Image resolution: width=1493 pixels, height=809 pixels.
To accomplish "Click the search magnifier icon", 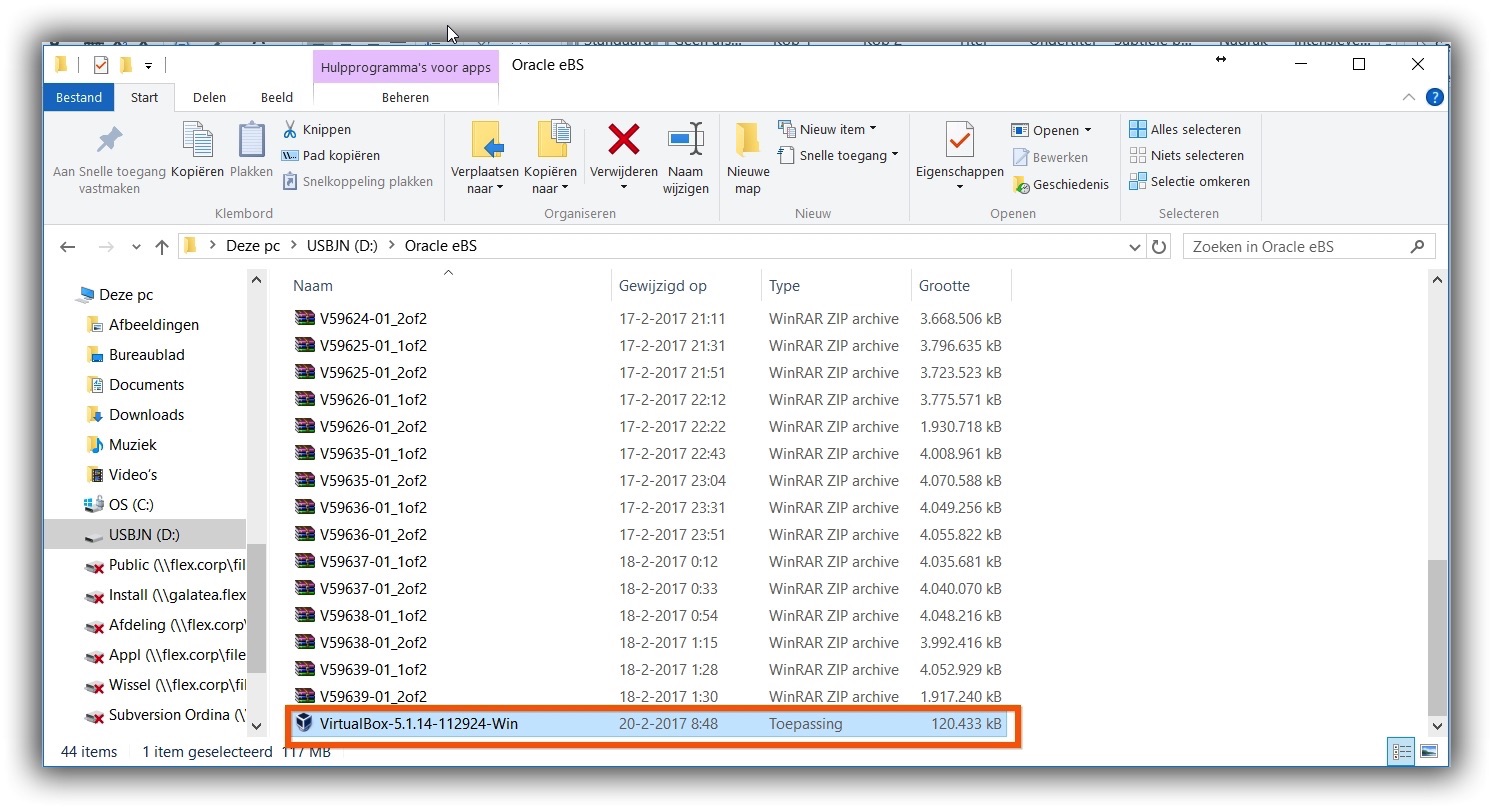I will pos(1417,246).
